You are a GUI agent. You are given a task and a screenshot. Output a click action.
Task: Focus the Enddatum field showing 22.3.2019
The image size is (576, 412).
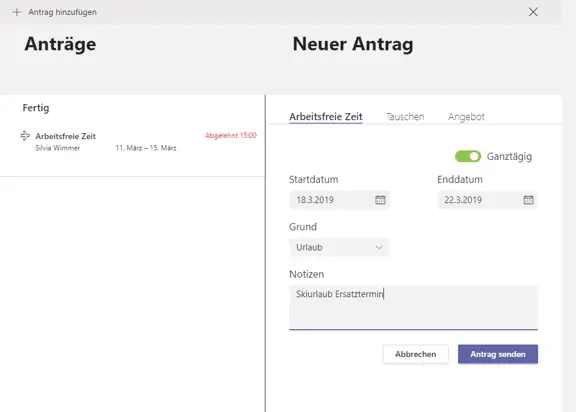[x=487, y=200]
